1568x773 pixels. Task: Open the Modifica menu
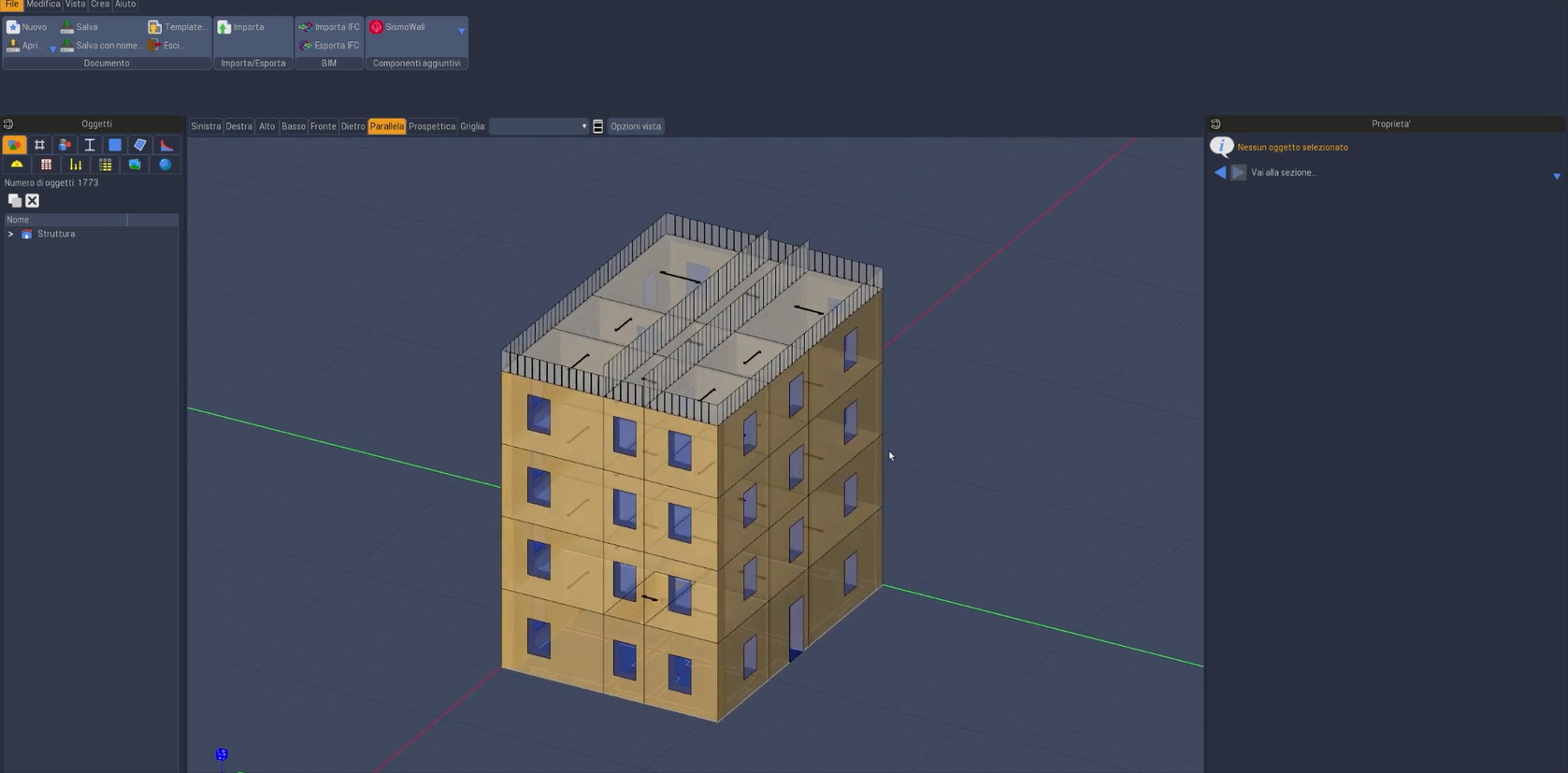(43, 5)
